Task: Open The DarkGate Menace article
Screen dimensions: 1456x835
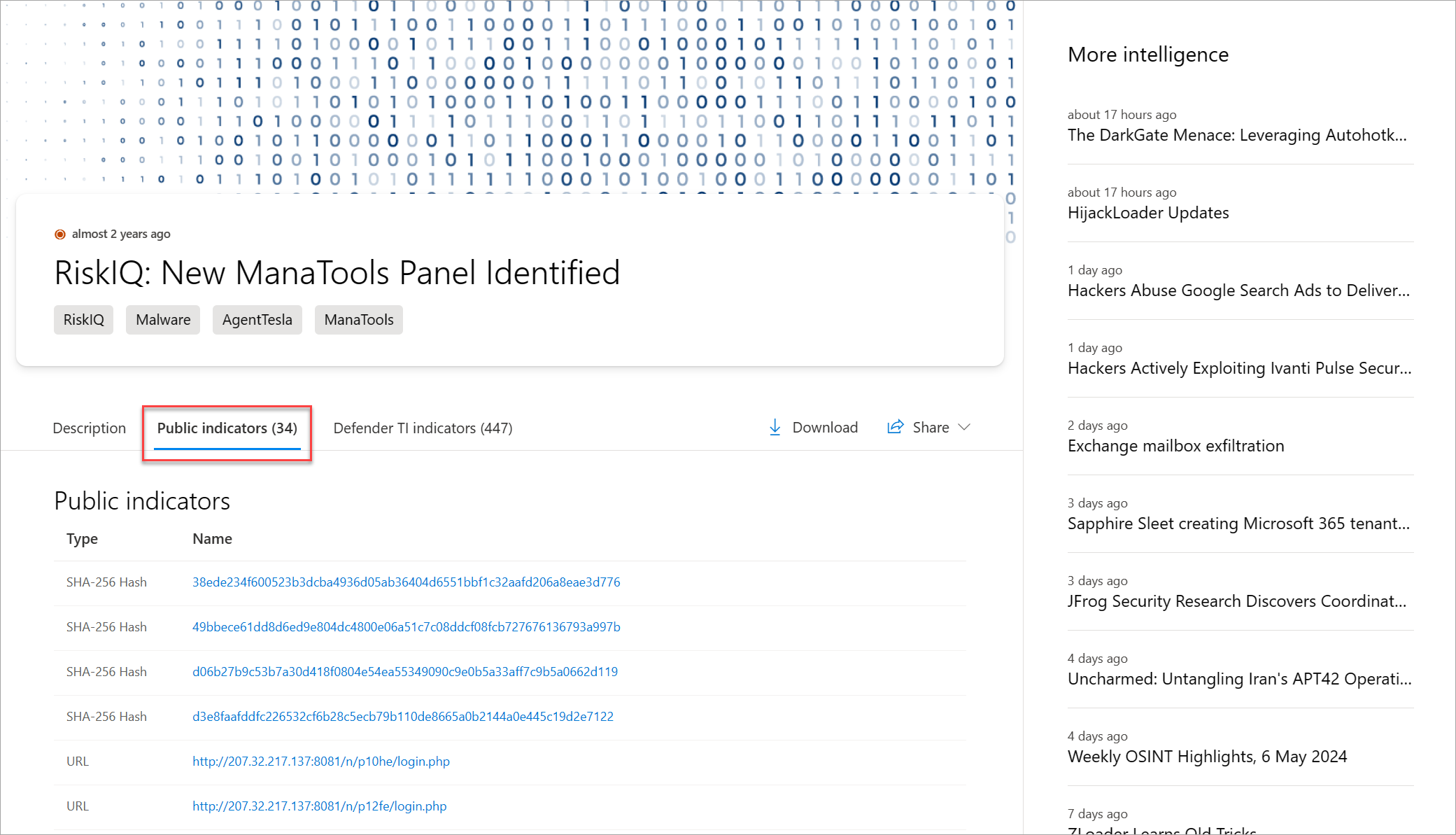Action: click(x=1236, y=135)
